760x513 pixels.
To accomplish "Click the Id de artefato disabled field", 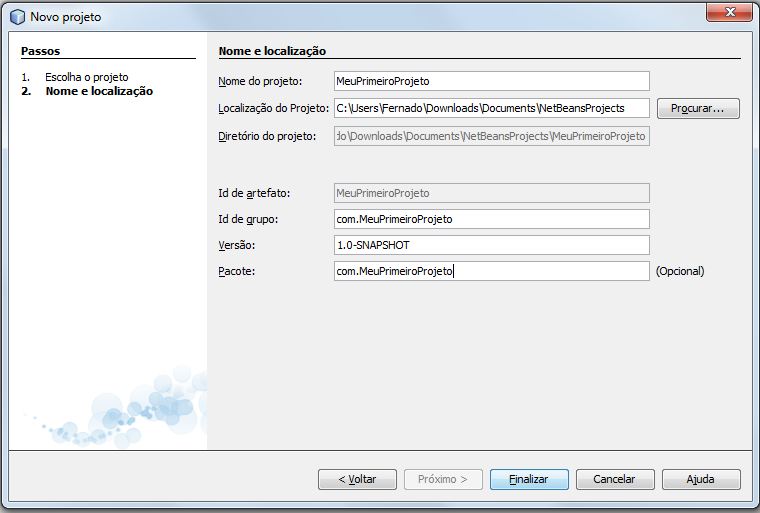I will click(x=491, y=193).
